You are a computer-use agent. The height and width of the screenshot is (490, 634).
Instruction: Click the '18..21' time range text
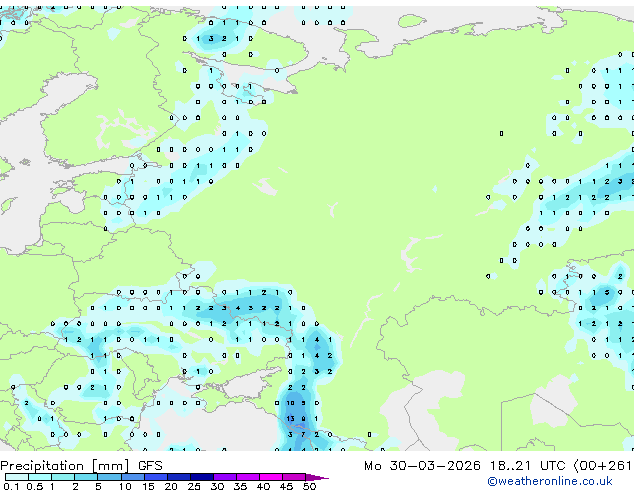pyautogui.click(x=510, y=466)
